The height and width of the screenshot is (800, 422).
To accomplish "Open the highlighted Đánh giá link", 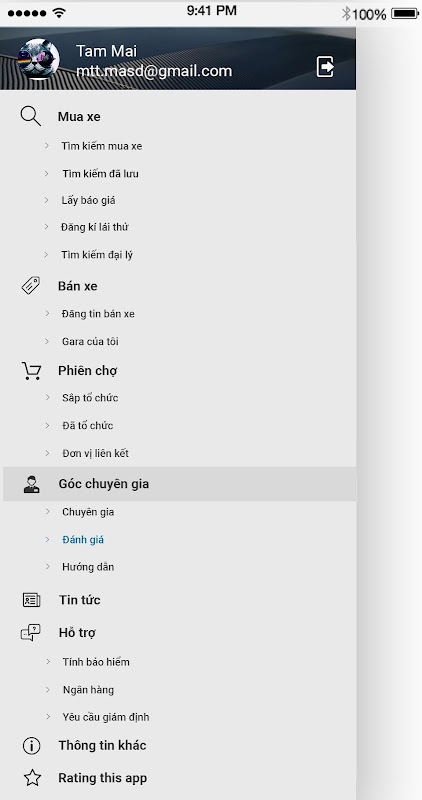I will [83, 539].
